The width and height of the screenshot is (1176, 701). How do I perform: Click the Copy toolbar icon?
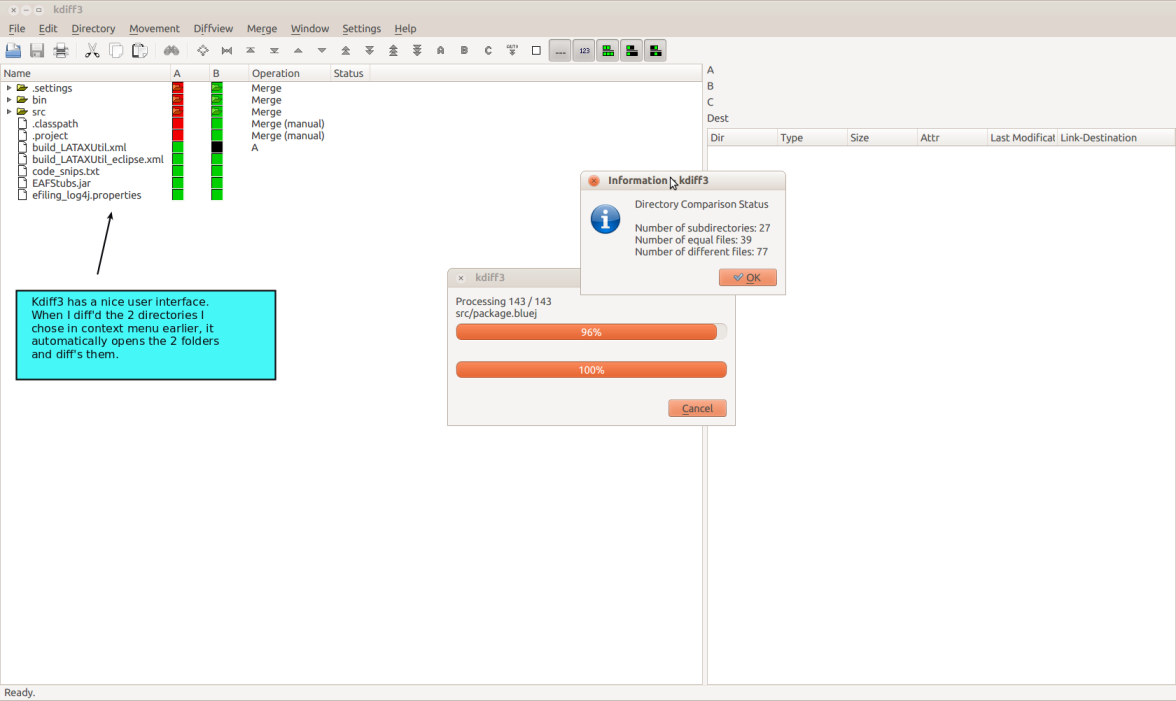(116, 50)
